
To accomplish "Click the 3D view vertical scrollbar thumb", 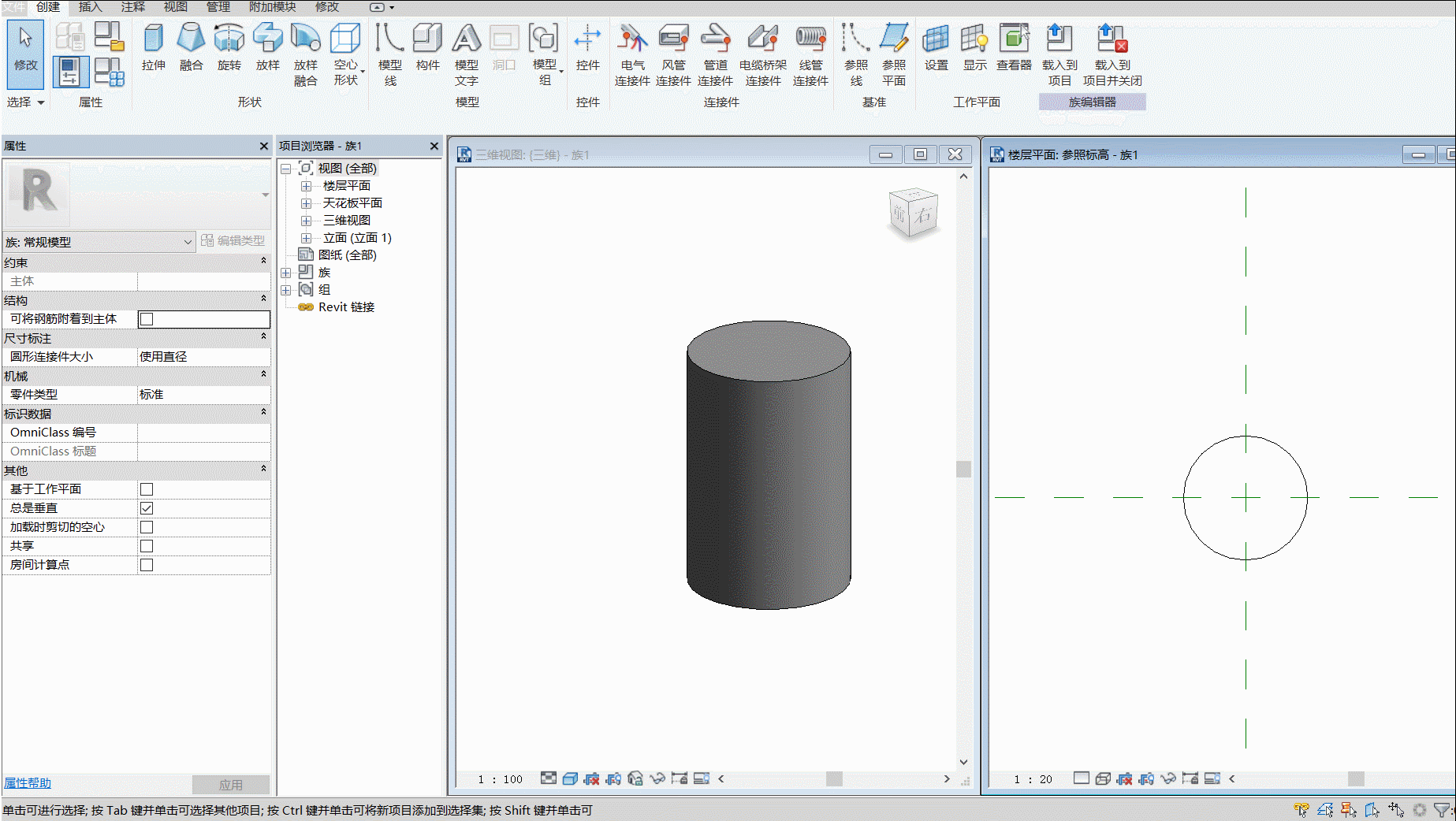I will point(963,469).
